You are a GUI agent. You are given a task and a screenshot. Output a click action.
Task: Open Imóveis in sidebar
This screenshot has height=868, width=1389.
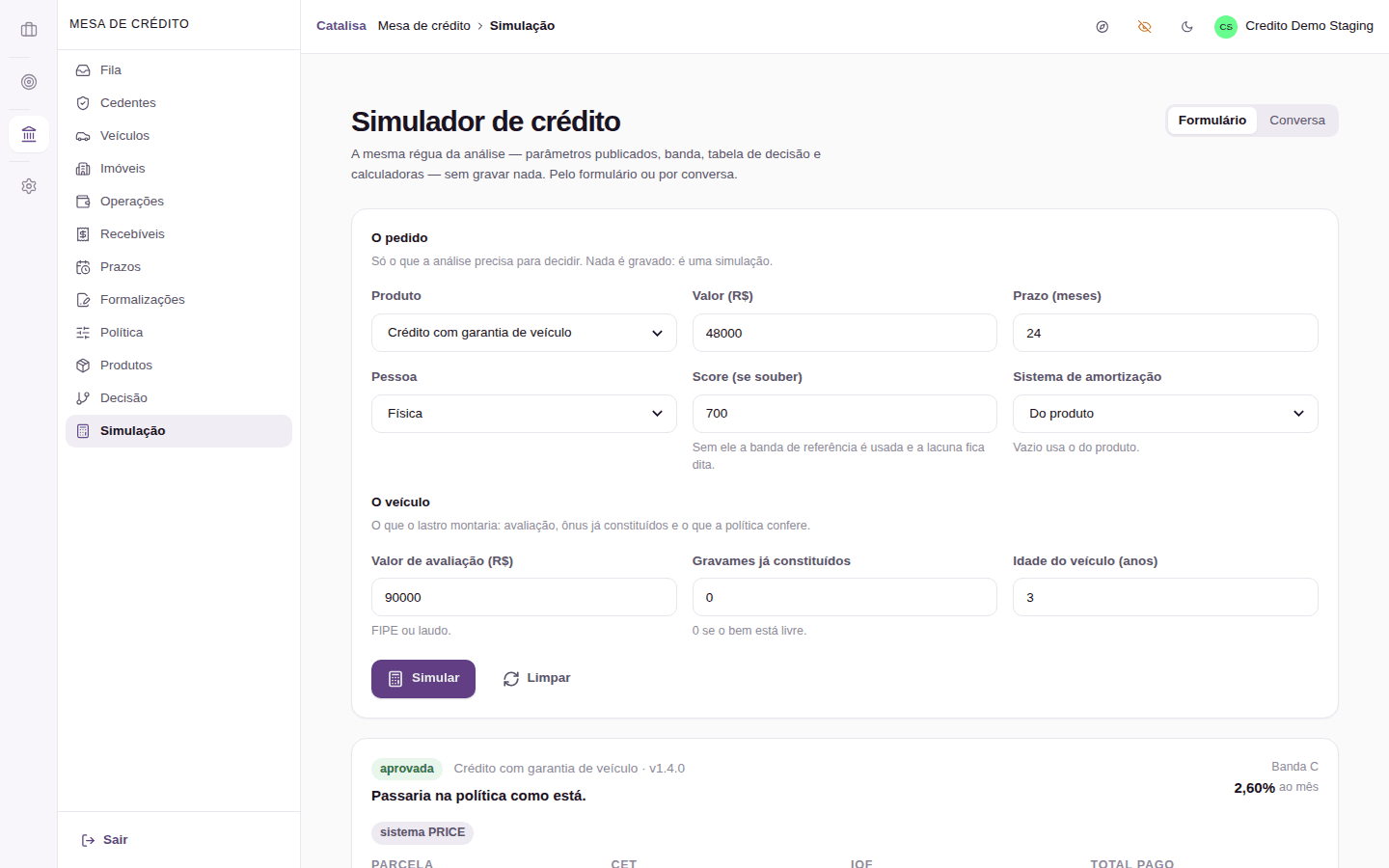pyautogui.click(x=178, y=169)
